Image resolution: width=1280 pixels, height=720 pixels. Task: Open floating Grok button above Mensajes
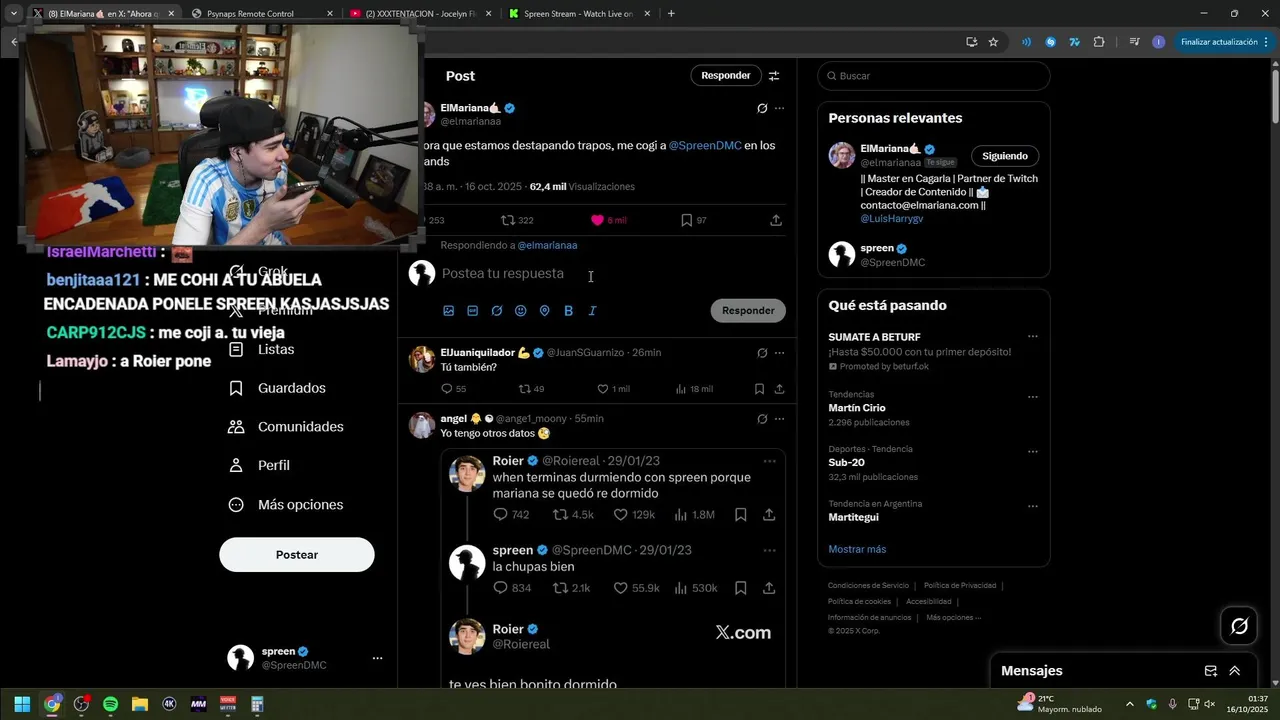coord(1239,626)
